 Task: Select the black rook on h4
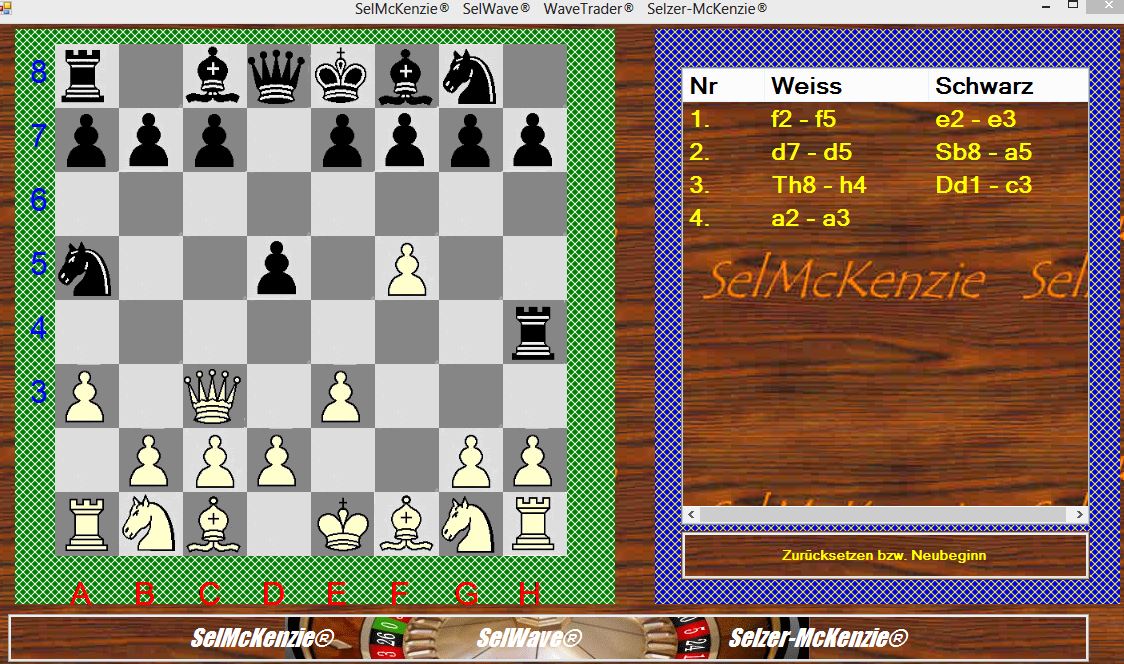tap(534, 332)
